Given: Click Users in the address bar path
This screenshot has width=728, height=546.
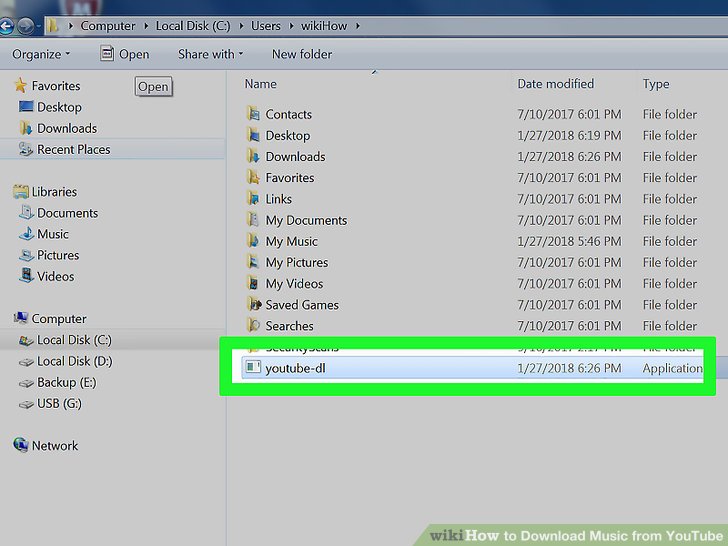Looking at the screenshot, I should pyautogui.click(x=266, y=26).
